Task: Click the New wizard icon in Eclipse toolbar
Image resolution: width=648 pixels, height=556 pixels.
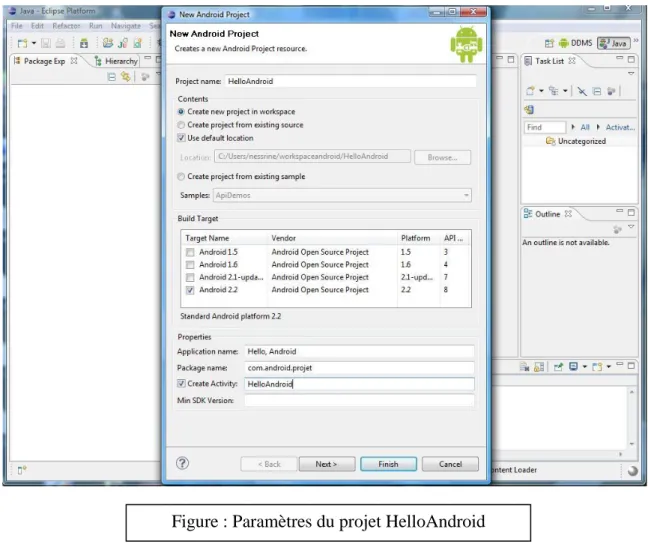Action: [22, 43]
